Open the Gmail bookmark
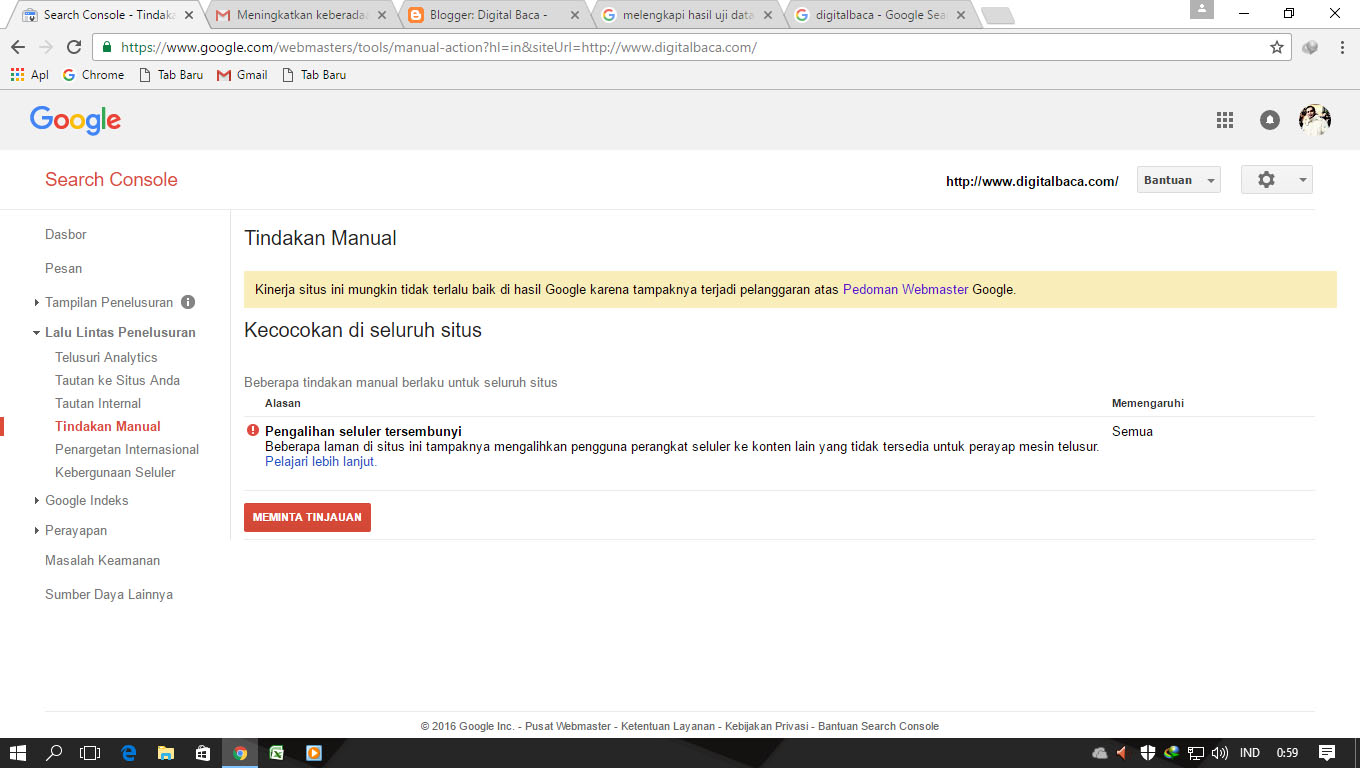The height and width of the screenshot is (768, 1360). (x=242, y=75)
